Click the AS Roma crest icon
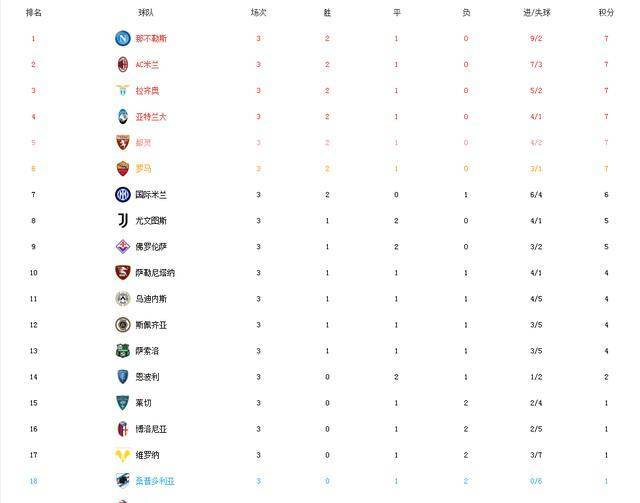The width and height of the screenshot is (640, 503). point(122,169)
